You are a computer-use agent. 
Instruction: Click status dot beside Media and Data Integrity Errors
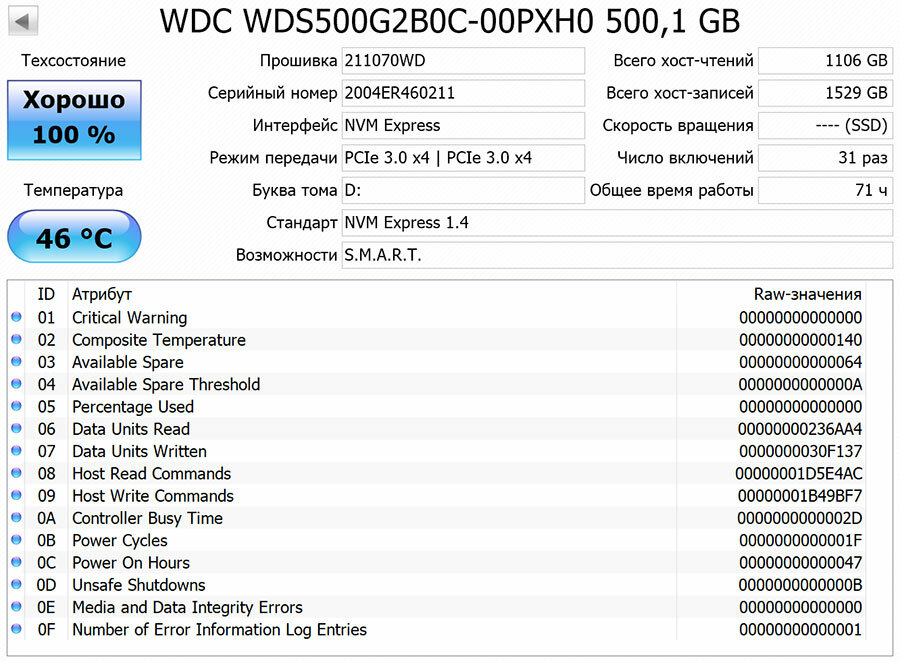click(16, 607)
